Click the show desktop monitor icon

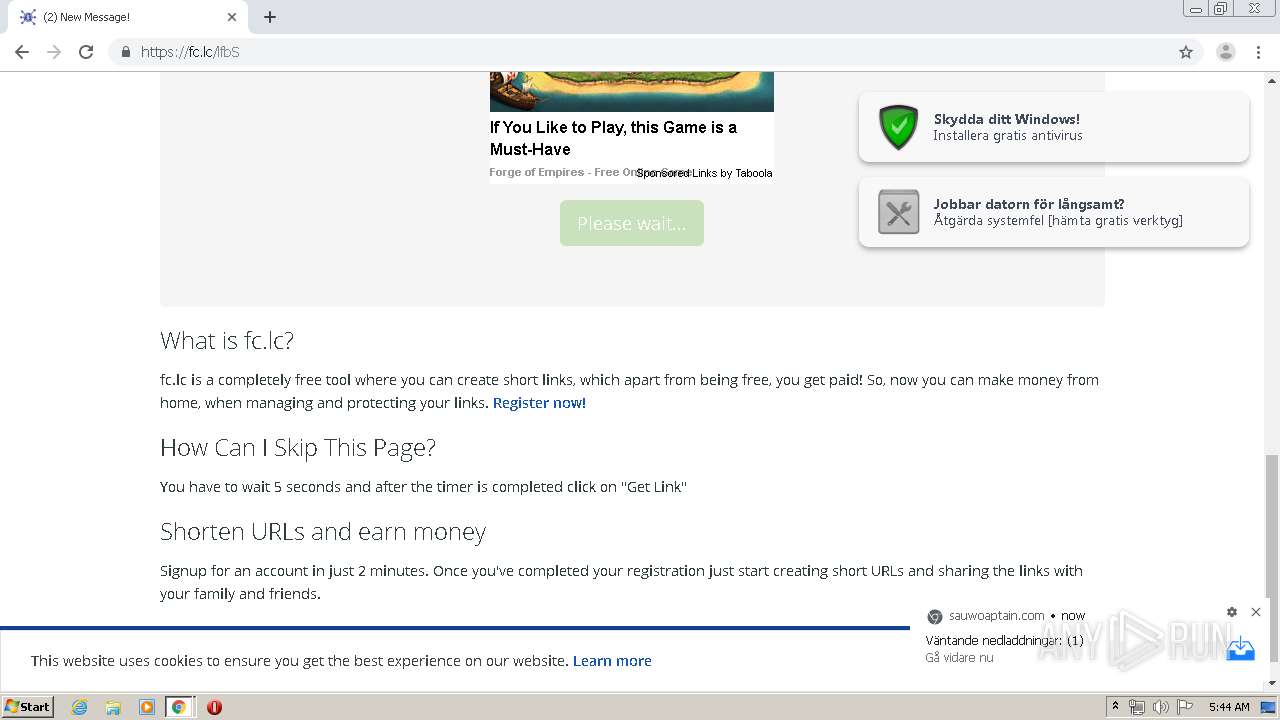tap(1269, 707)
